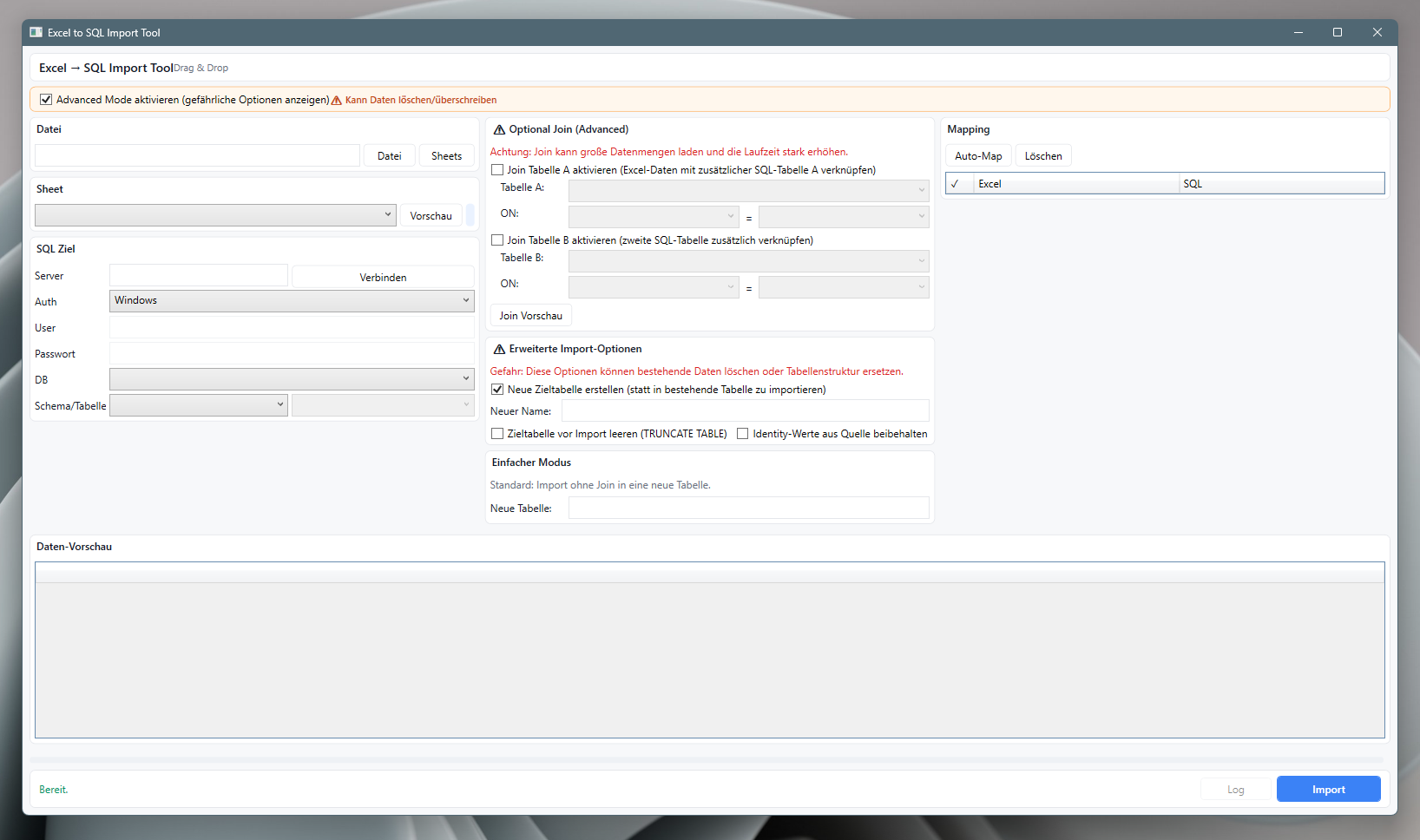This screenshot has height=840, width=1420.
Task: Enable Join Tabelle B aktivieren
Action: point(497,240)
